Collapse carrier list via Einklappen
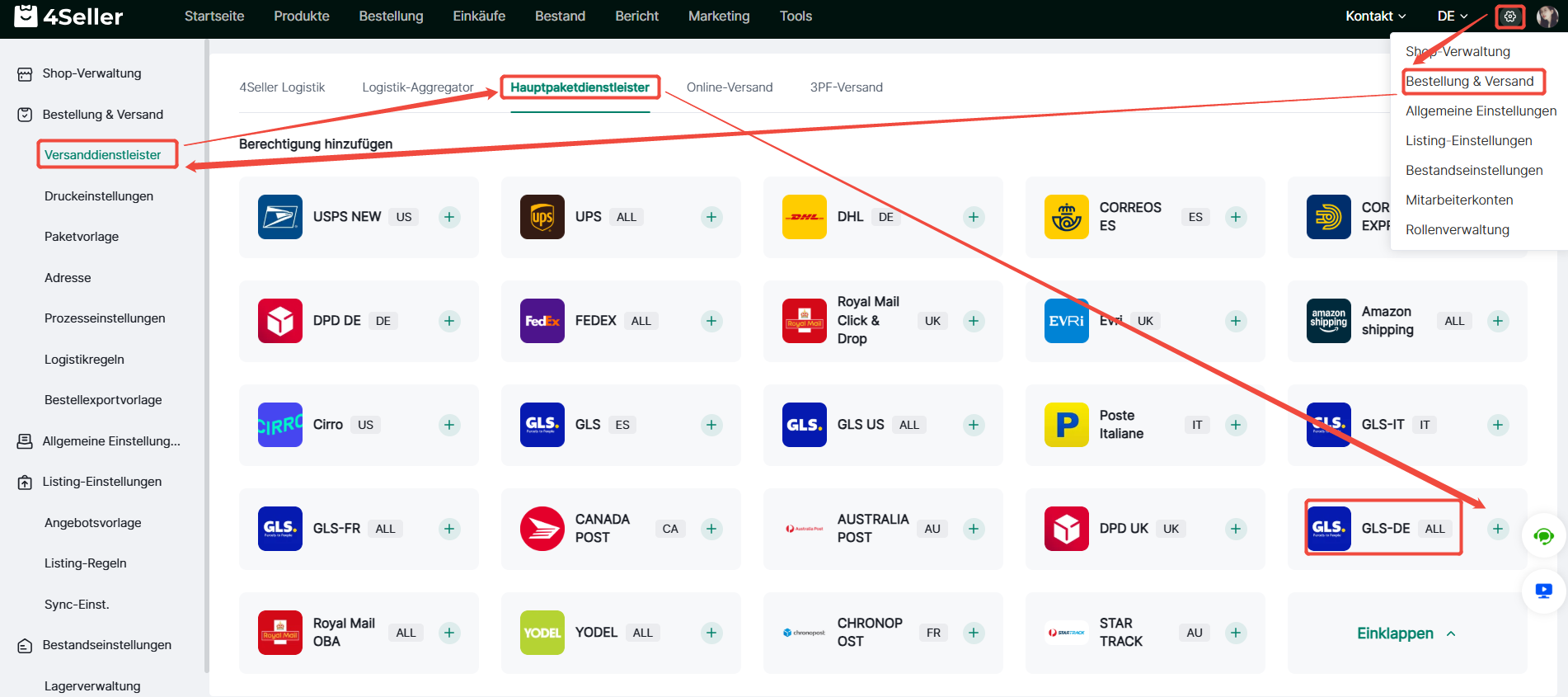This screenshot has height=697, width=1568. click(x=1406, y=633)
